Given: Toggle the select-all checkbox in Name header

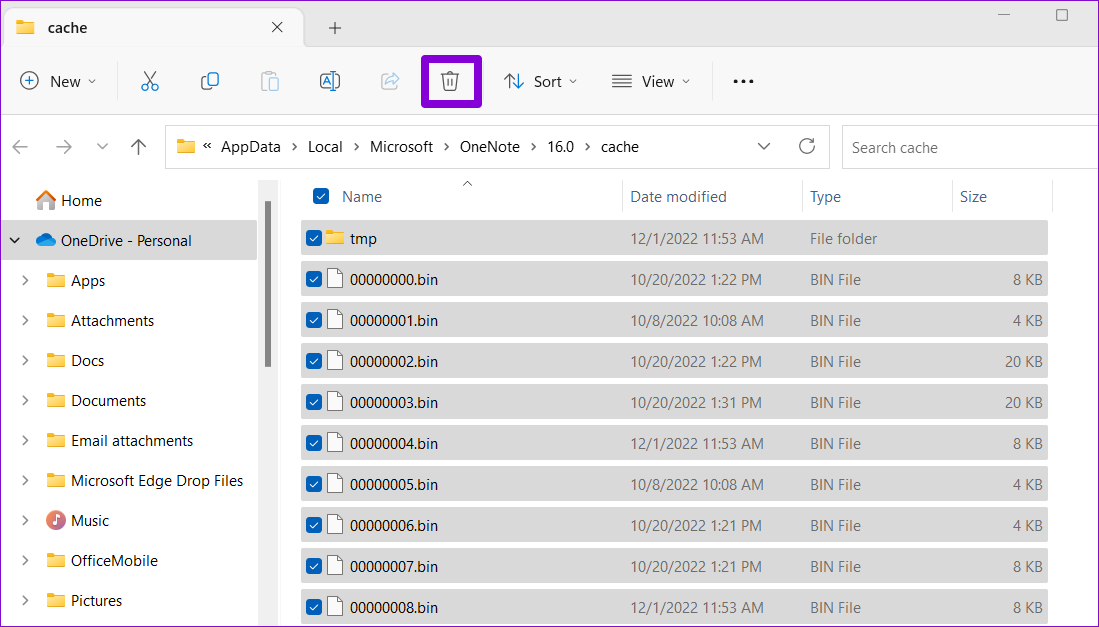Looking at the screenshot, I should pyautogui.click(x=320, y=196).
